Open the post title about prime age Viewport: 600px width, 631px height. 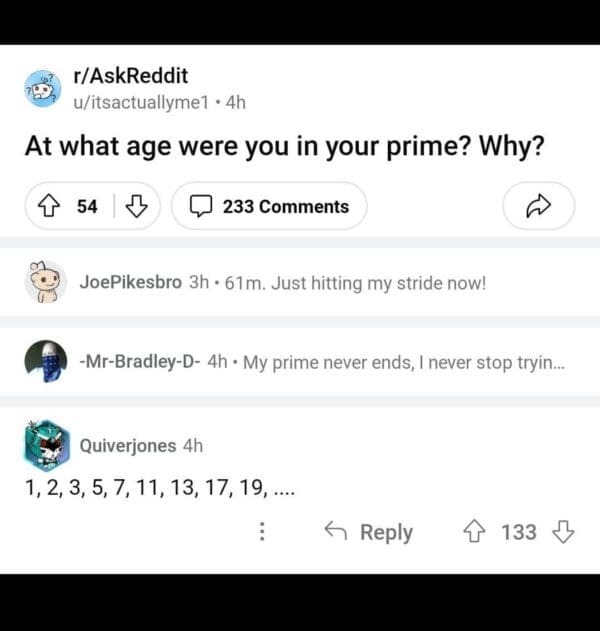point(284,147)
